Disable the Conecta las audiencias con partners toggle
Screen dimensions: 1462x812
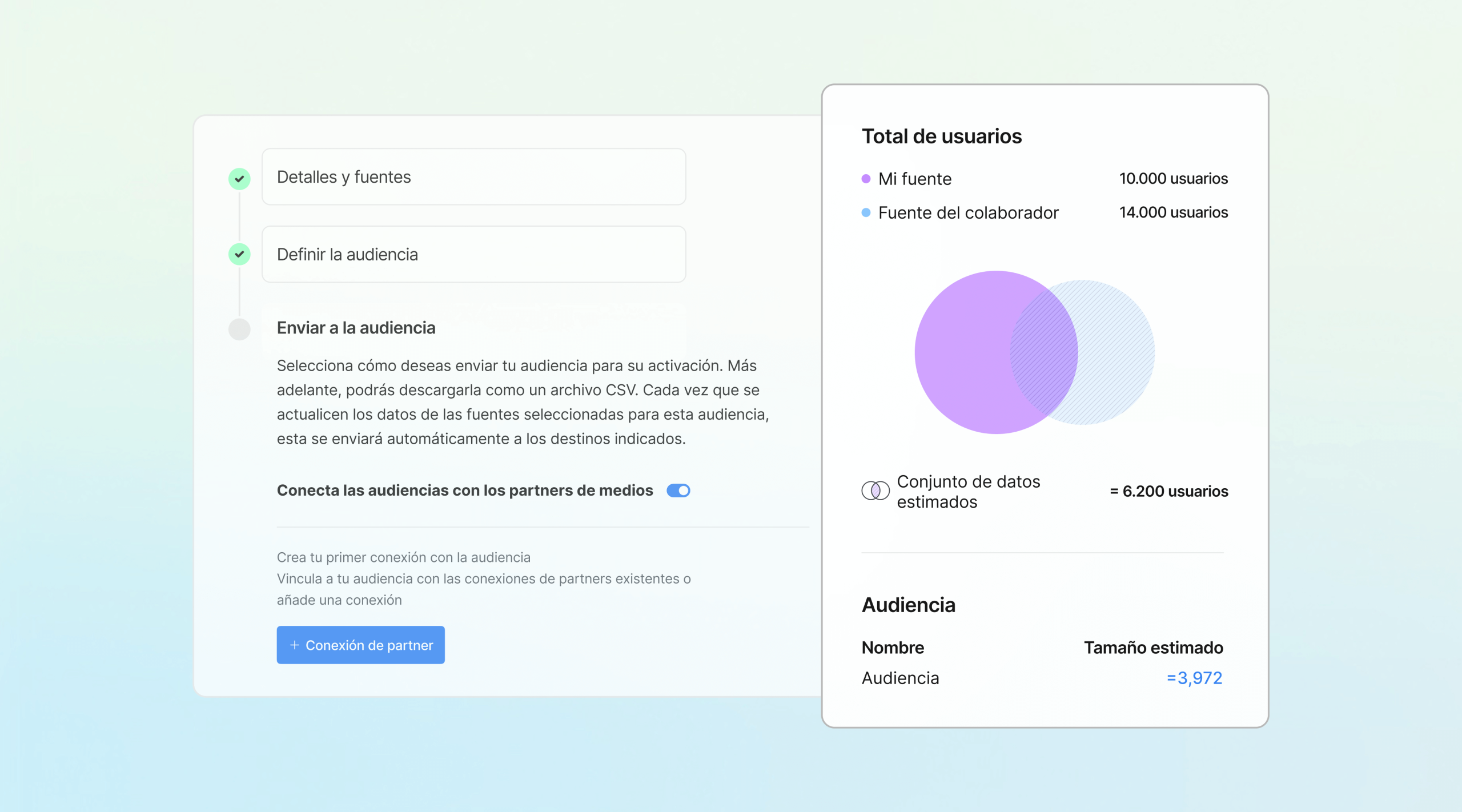pos(678,490)
